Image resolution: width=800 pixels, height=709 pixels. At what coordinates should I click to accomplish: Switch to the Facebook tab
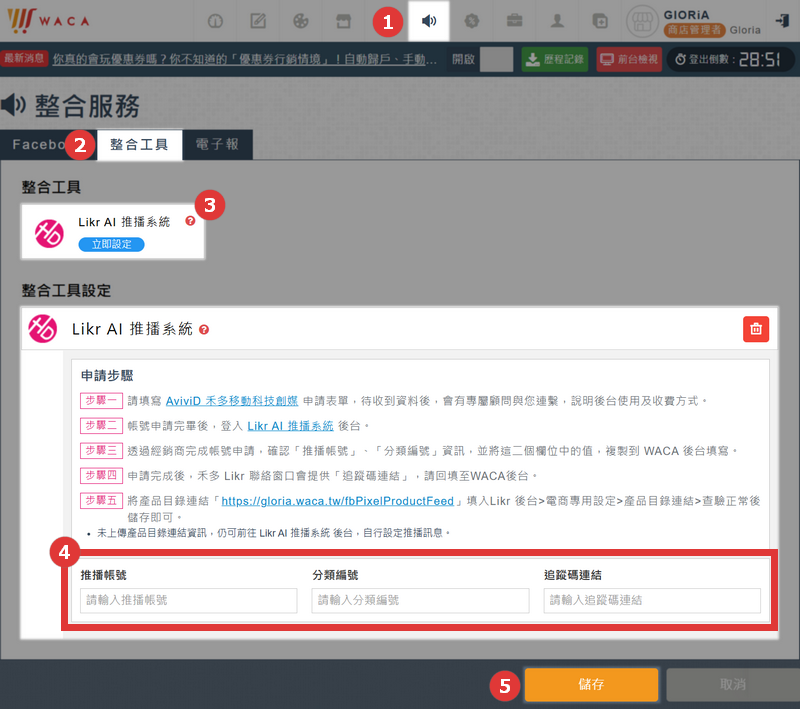pos(39,145)
